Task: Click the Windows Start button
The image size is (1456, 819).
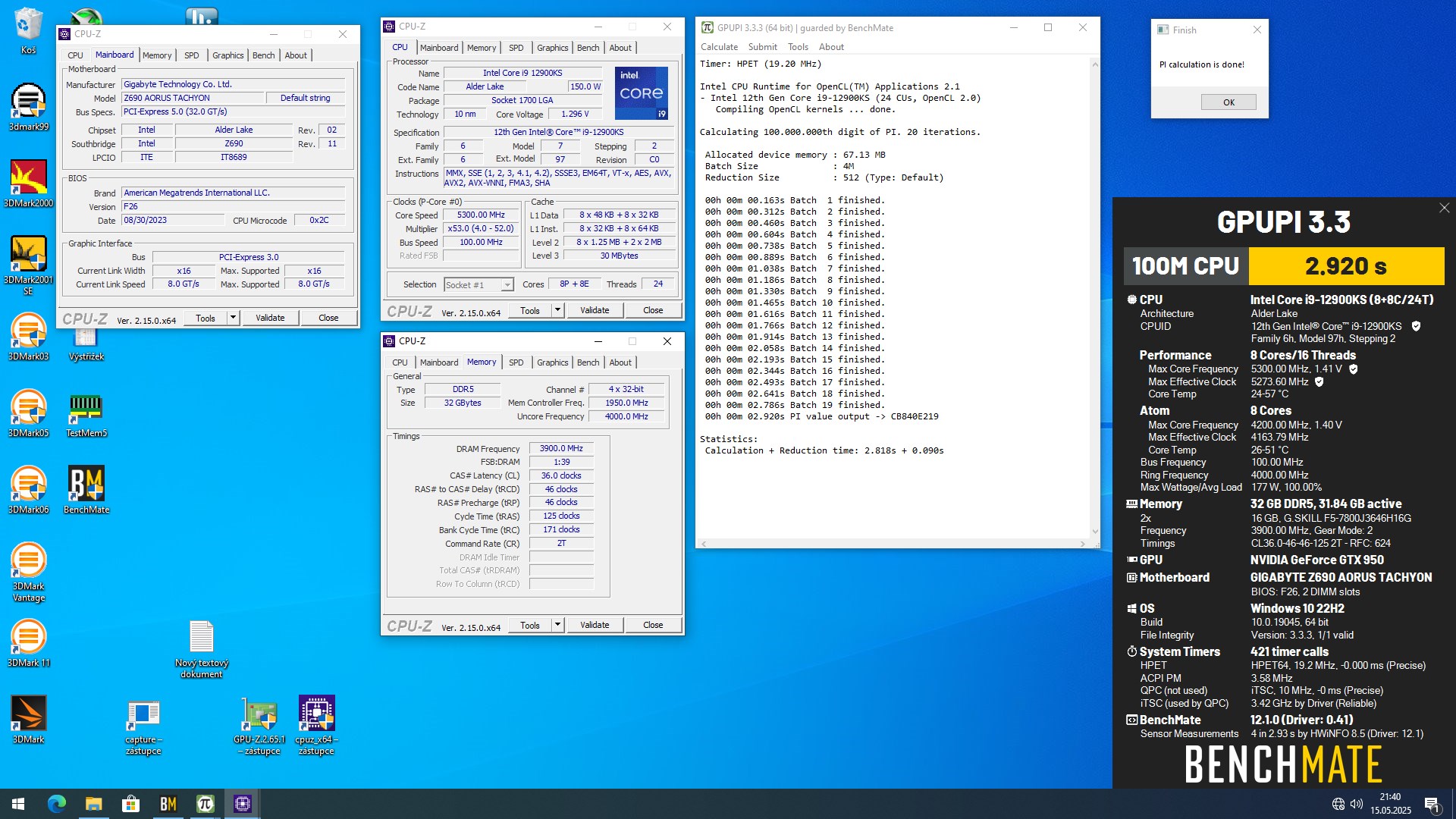Action: 18,804
